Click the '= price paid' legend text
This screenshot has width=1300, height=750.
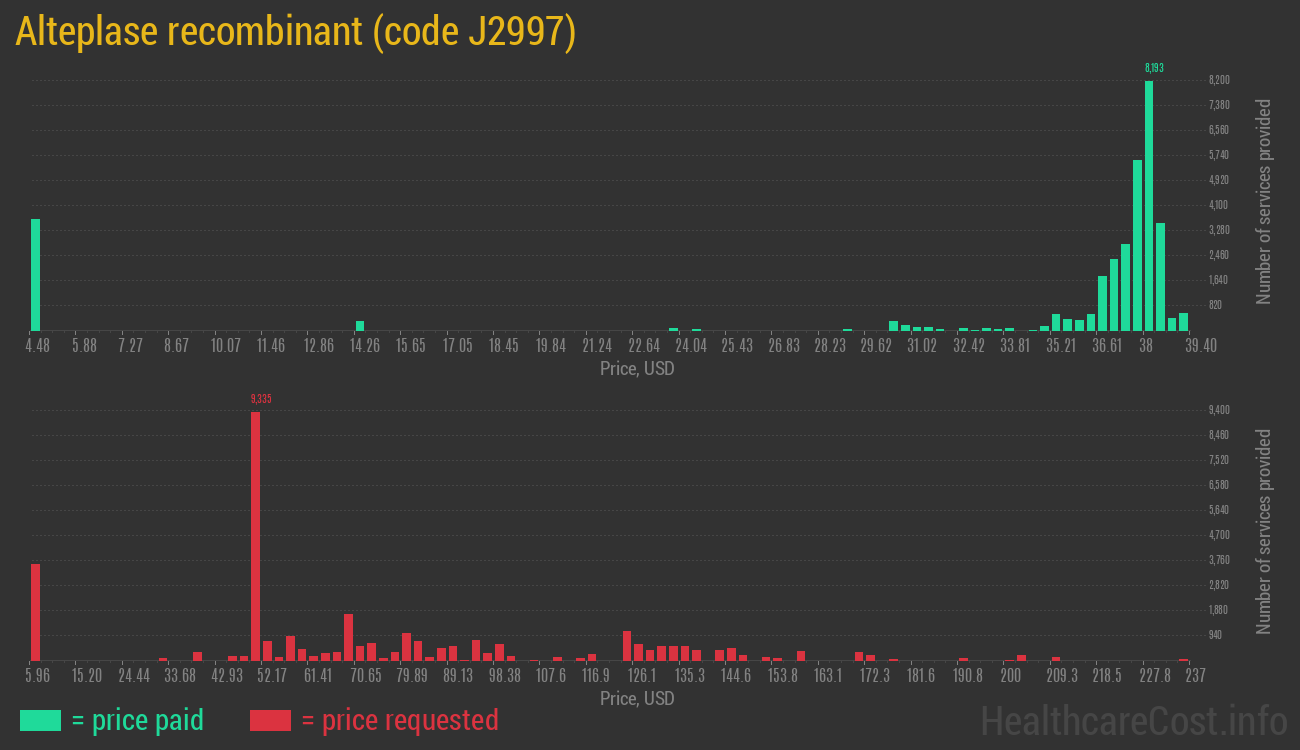138,720
